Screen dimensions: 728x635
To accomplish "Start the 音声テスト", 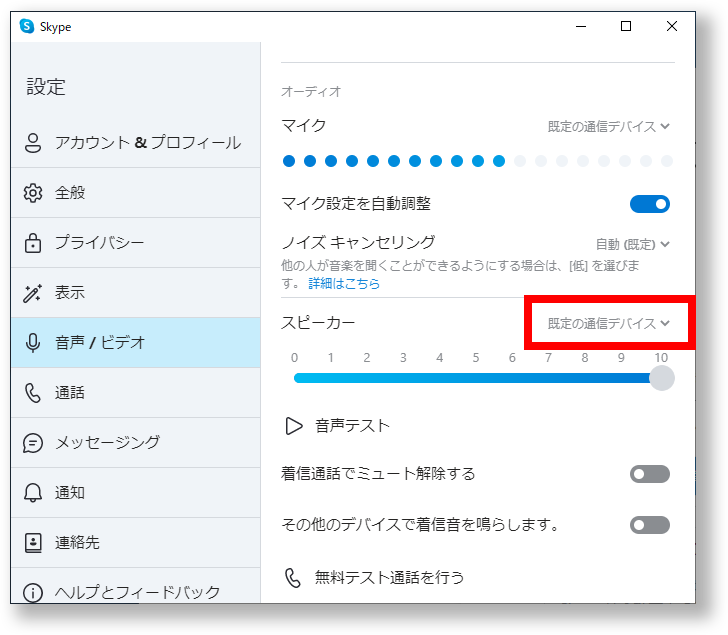I will click(x=338, y=426).
